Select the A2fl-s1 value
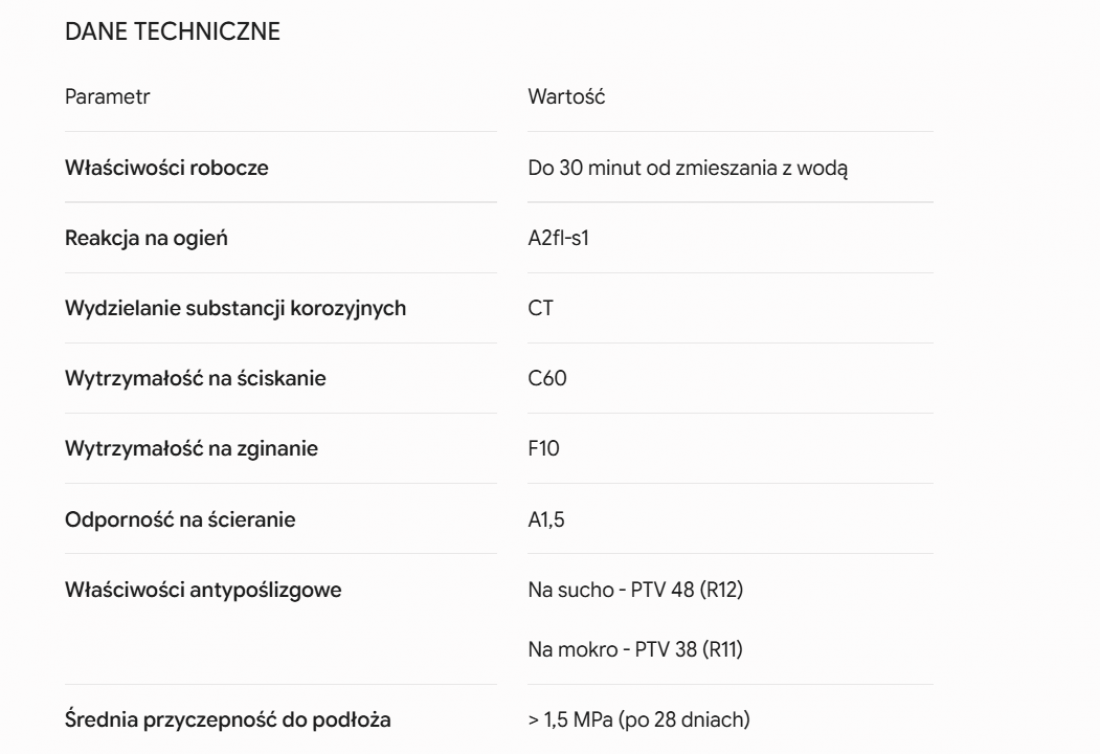 pos(558,238)
